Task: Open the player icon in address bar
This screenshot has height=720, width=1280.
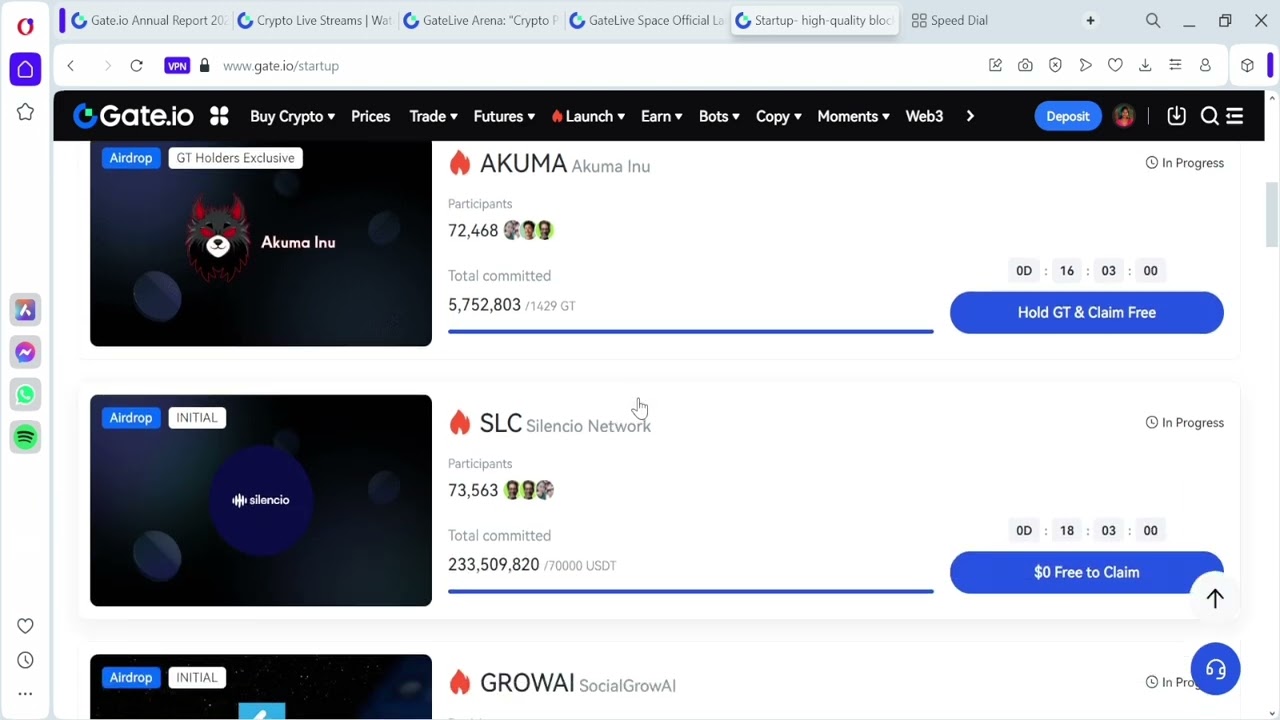Action: click(x=1085, y=65)
